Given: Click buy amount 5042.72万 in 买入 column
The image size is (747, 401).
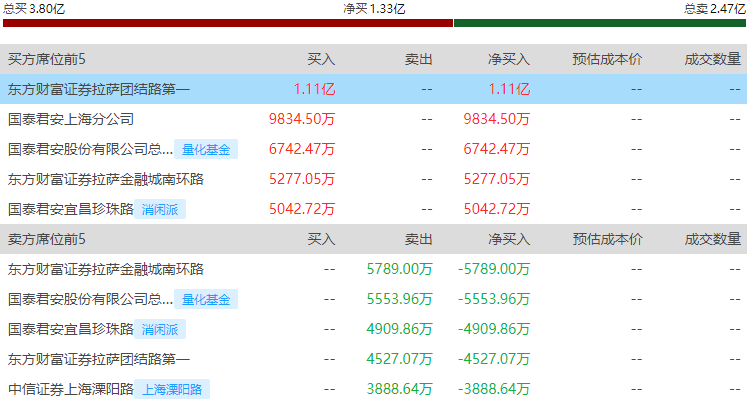Looking at the screenshot, I should pyautogui.click(x=302, y=209).
